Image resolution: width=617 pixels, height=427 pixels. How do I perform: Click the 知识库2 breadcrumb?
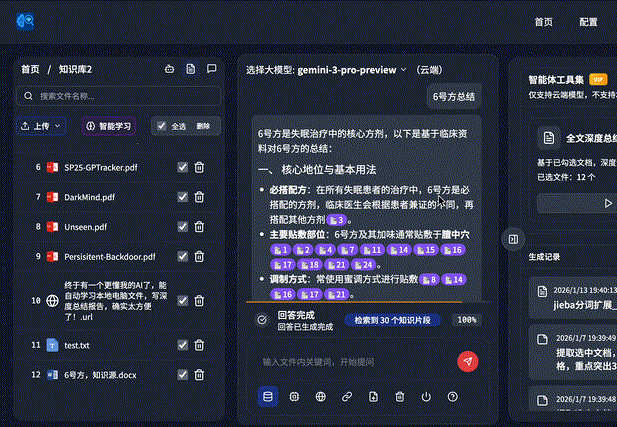75,70
